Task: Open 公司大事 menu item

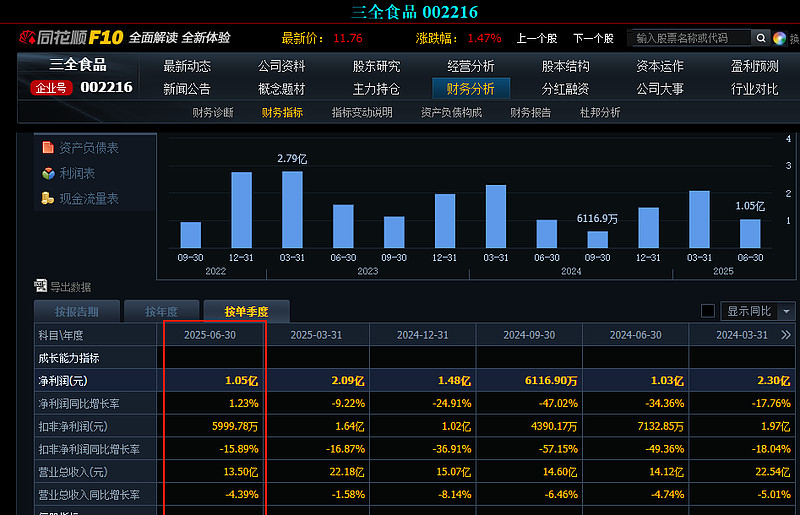Action: pyautogui.click(x=660, y=89)
